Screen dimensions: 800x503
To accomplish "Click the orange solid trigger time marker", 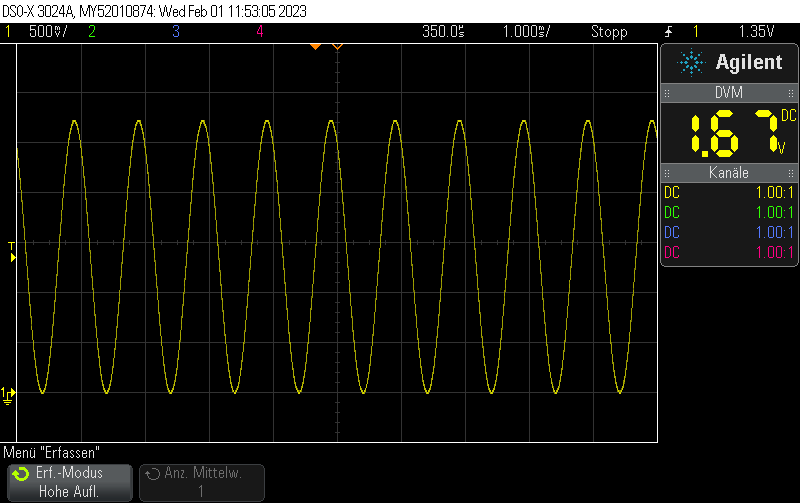I will click(x=315, y=46).
